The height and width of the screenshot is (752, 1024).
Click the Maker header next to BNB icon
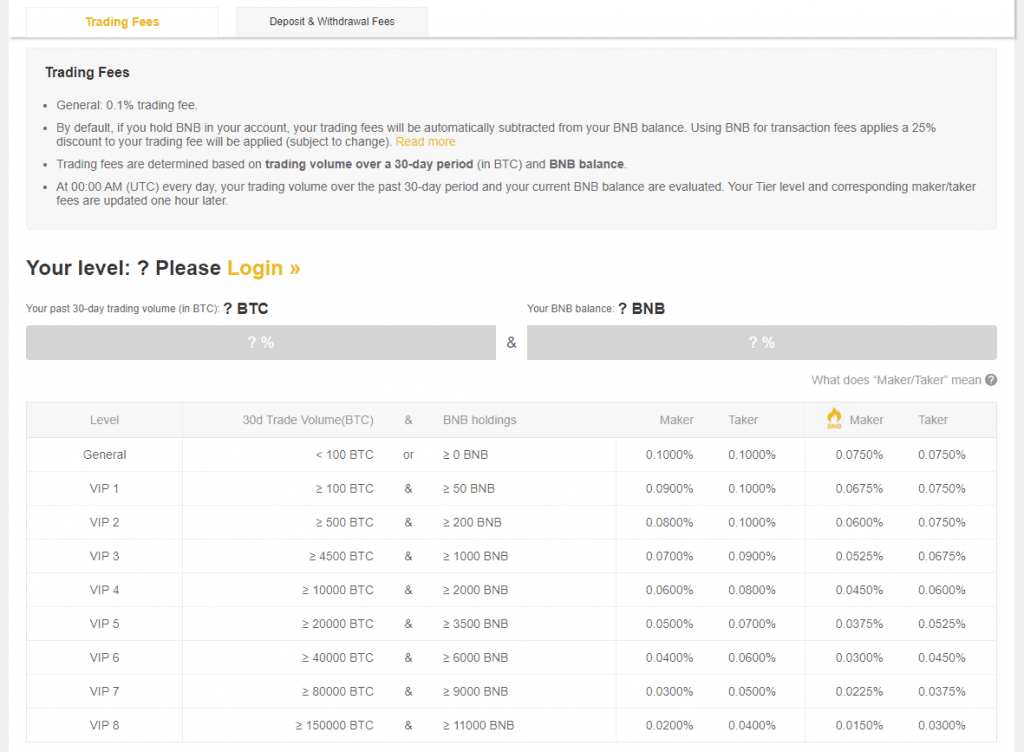click(x=866, y=420)
